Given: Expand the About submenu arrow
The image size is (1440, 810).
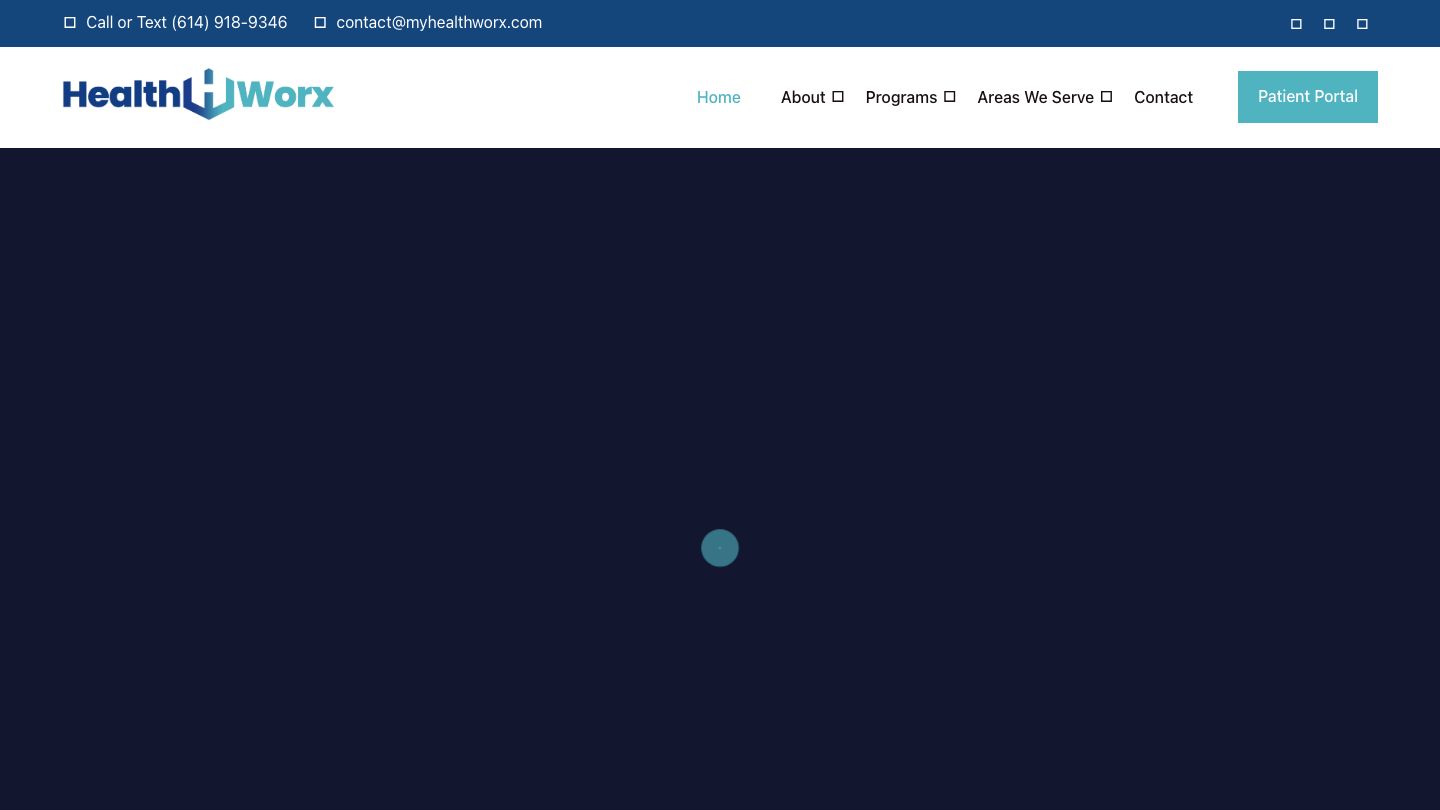Looking at the screenshot, I should (x=838, y=97).
